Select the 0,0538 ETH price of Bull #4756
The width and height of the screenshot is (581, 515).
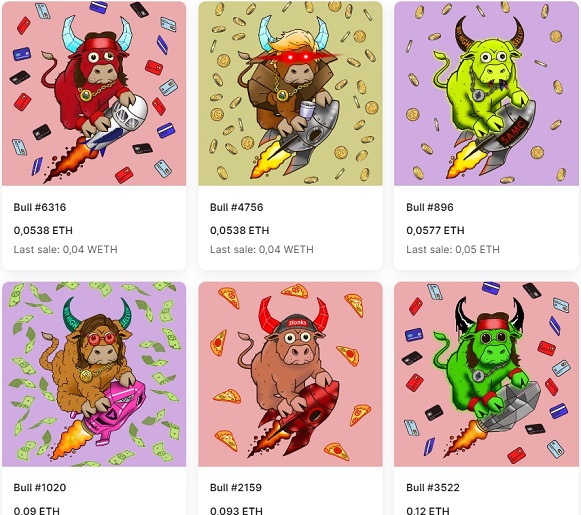click(239, 230)
